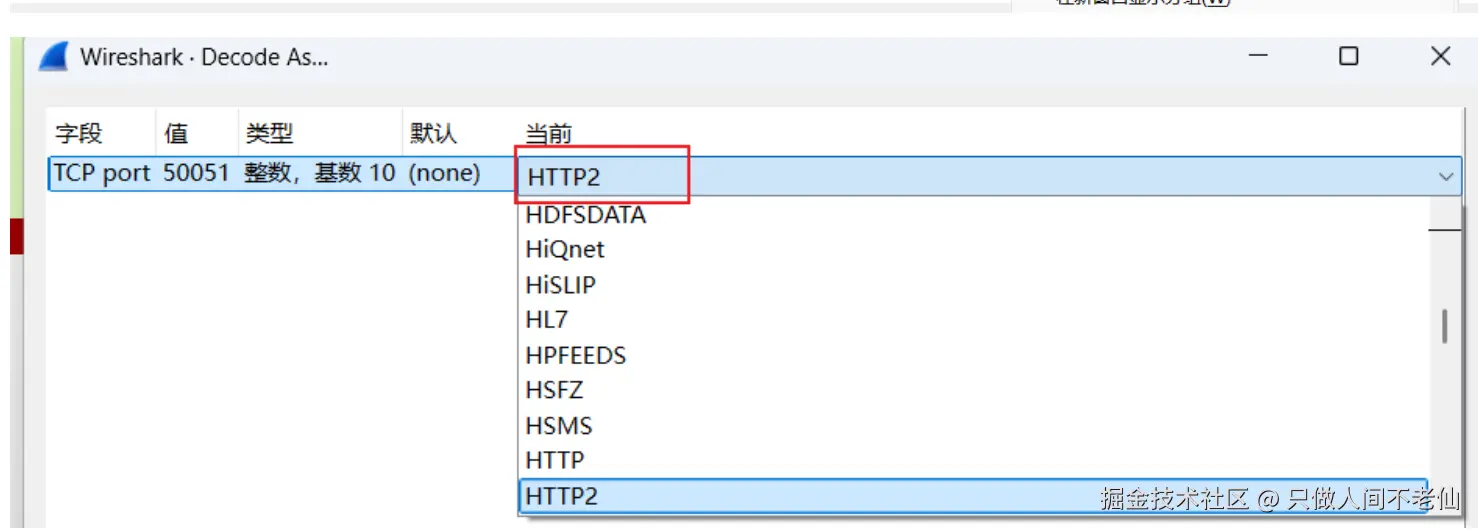The height and width of the screenshot is (530, 1478).
Task: Pick HSMS in the dropdown list
Action: (559, 426)
